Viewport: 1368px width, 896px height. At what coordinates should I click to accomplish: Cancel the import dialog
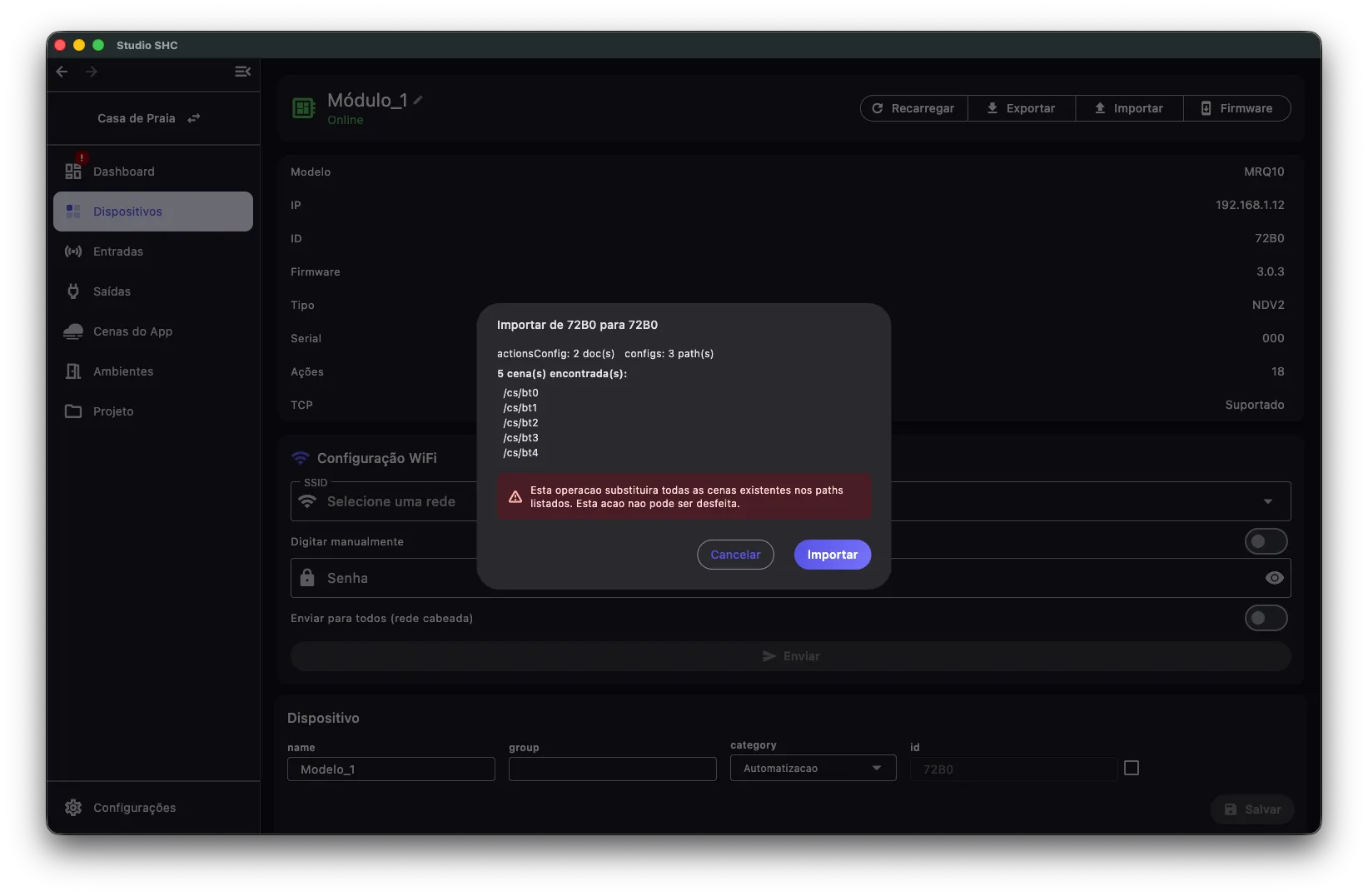735,555
